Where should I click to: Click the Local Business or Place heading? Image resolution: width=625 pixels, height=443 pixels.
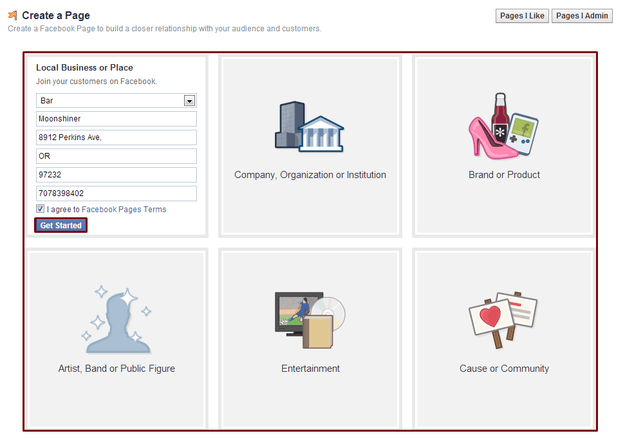click(85, 68)
